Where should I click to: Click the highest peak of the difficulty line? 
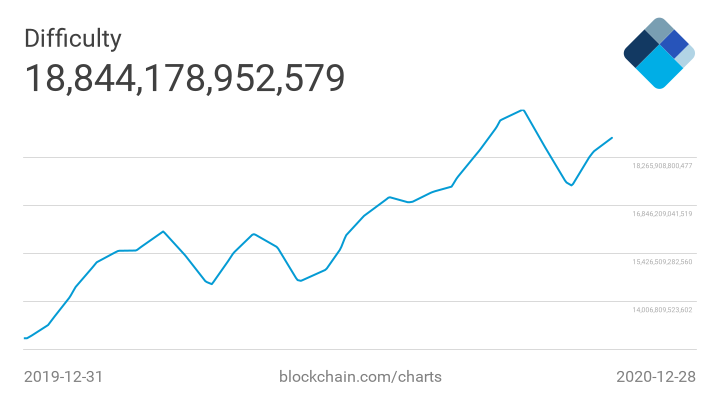click(523, 110)
